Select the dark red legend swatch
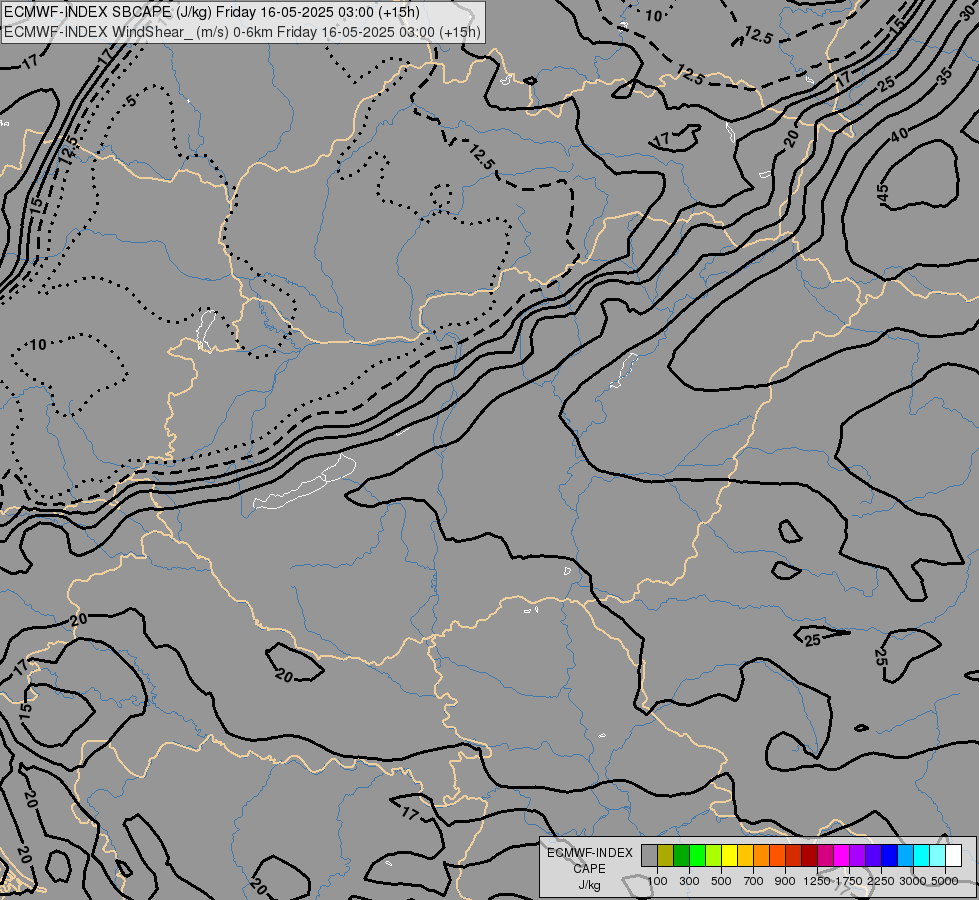This screenshot has height=900, width=979. pos(809,855)
